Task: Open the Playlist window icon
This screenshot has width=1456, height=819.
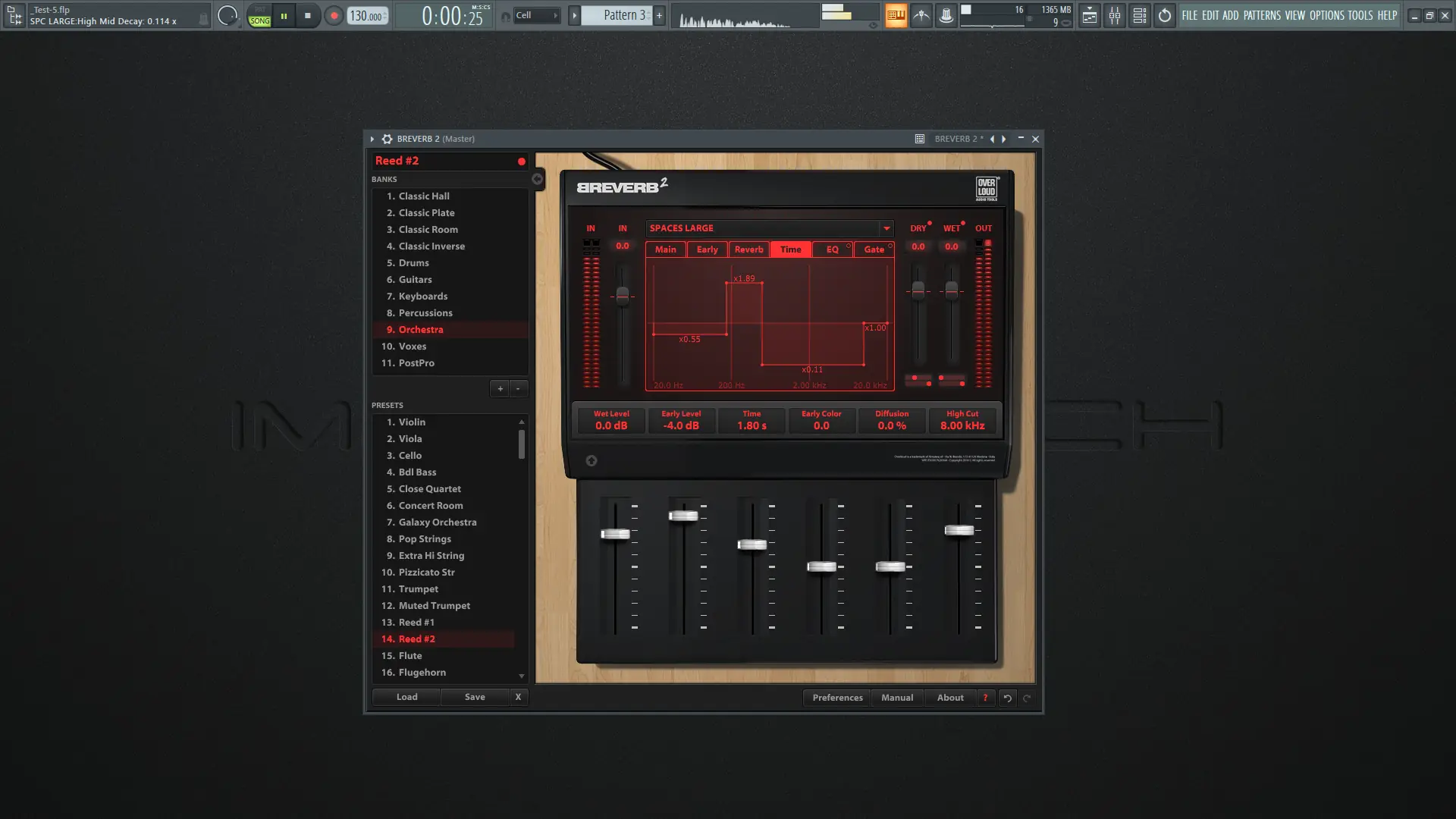Action: click(1090, 15)
